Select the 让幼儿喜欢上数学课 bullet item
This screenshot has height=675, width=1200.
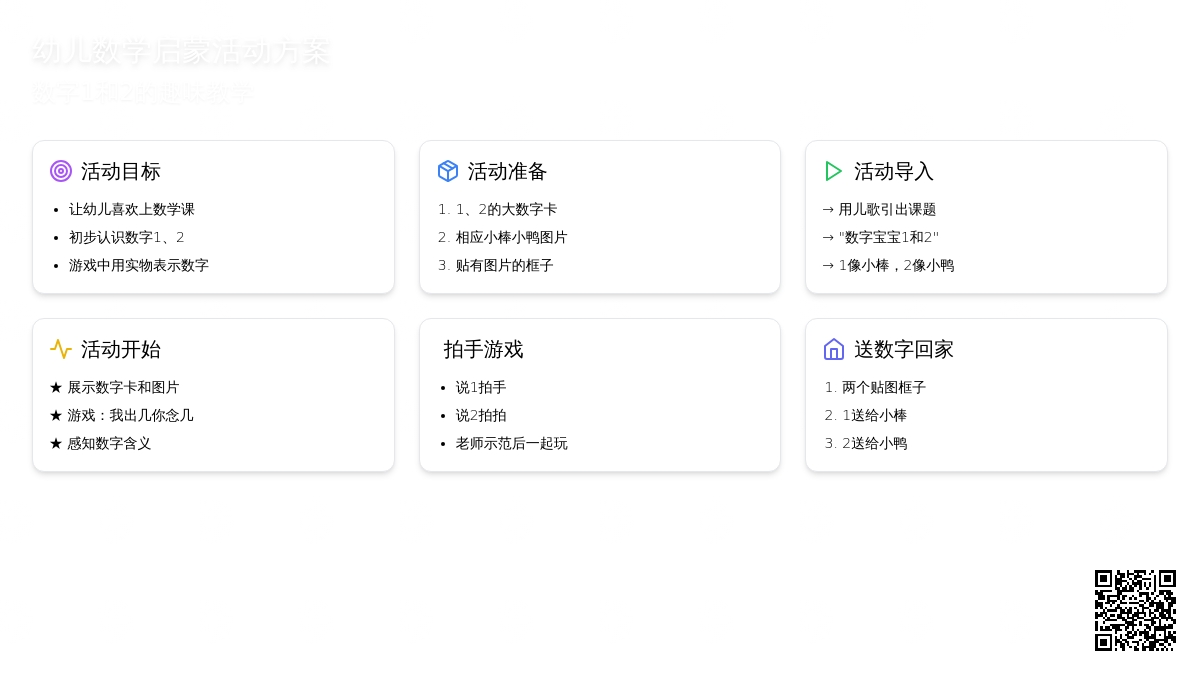click(x=132, y=209)
